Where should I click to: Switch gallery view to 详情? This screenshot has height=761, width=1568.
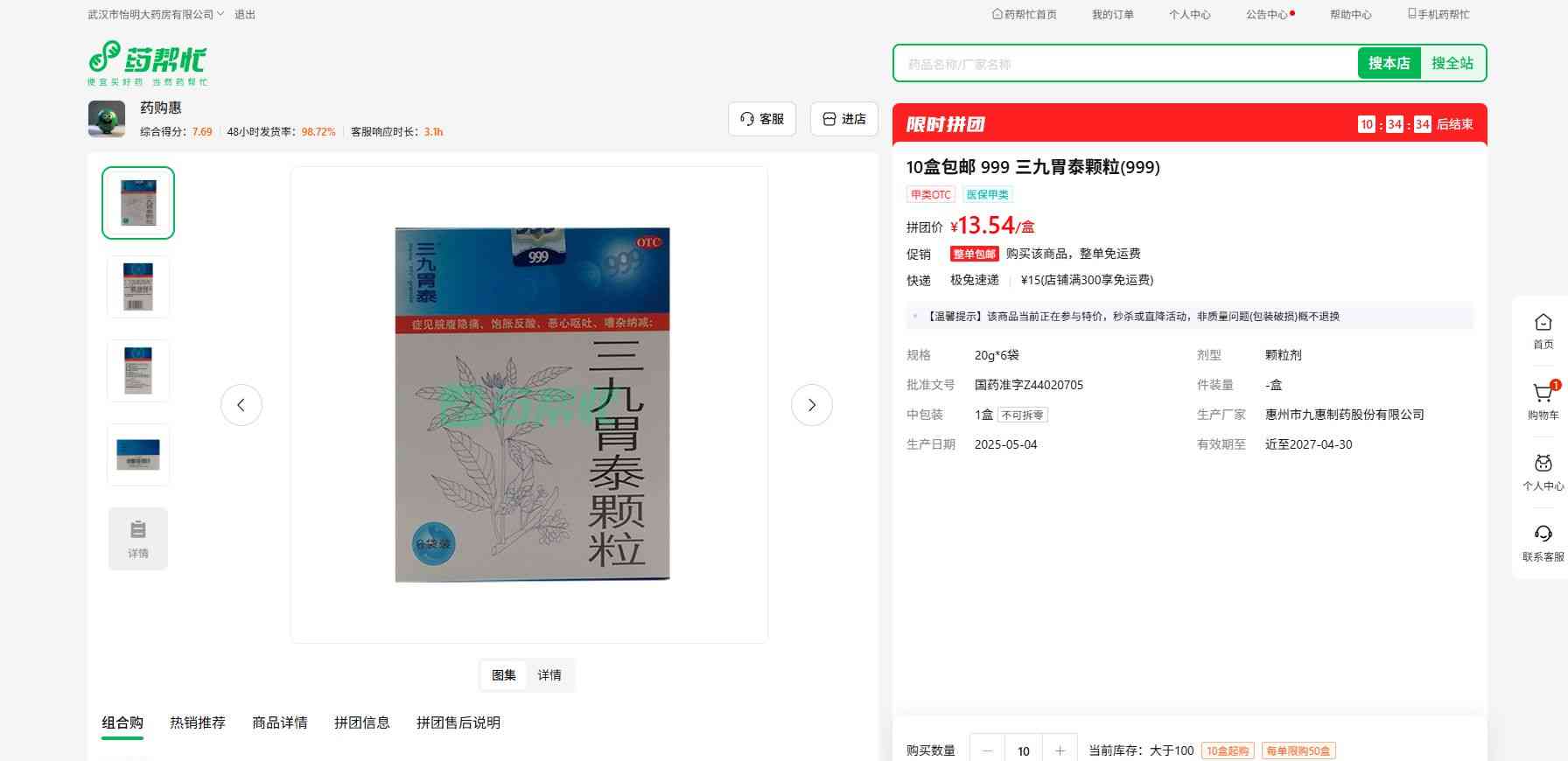point(549,675)
